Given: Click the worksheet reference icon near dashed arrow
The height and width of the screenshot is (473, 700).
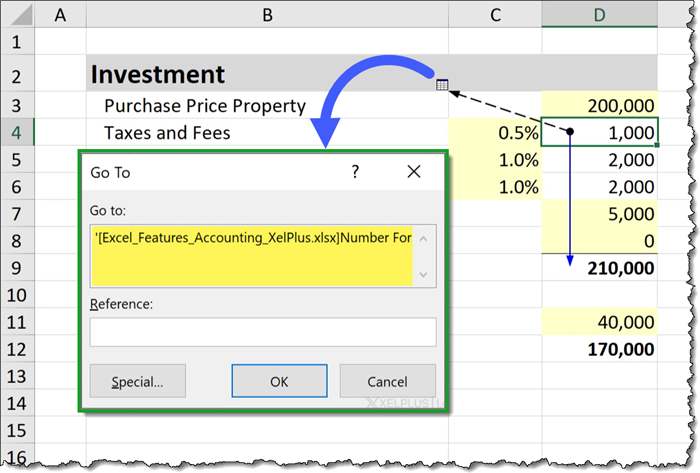Looking at the screenshot, I should [442, 87].
